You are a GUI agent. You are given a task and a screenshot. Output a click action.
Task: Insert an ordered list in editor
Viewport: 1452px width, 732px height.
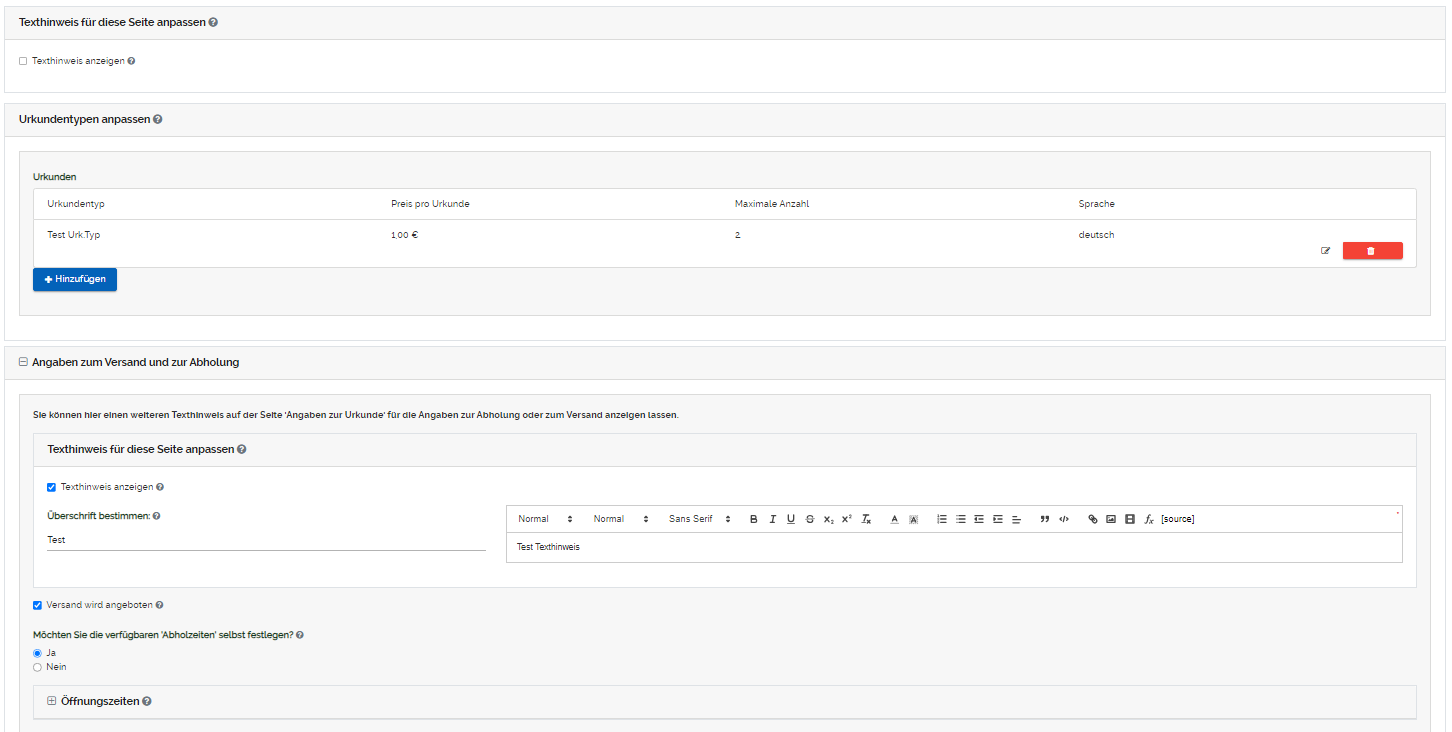coord(942,519)
